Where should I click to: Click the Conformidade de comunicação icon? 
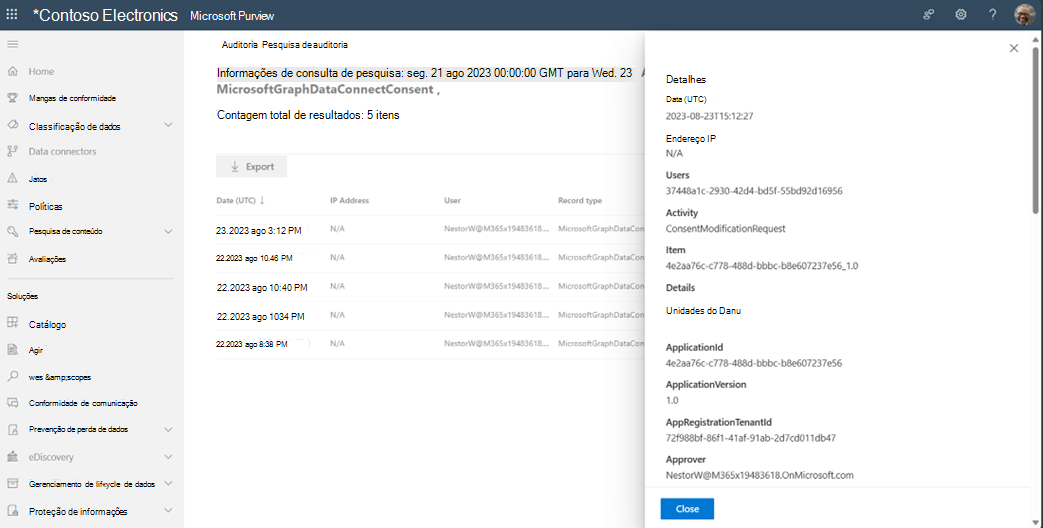(13, 402)
